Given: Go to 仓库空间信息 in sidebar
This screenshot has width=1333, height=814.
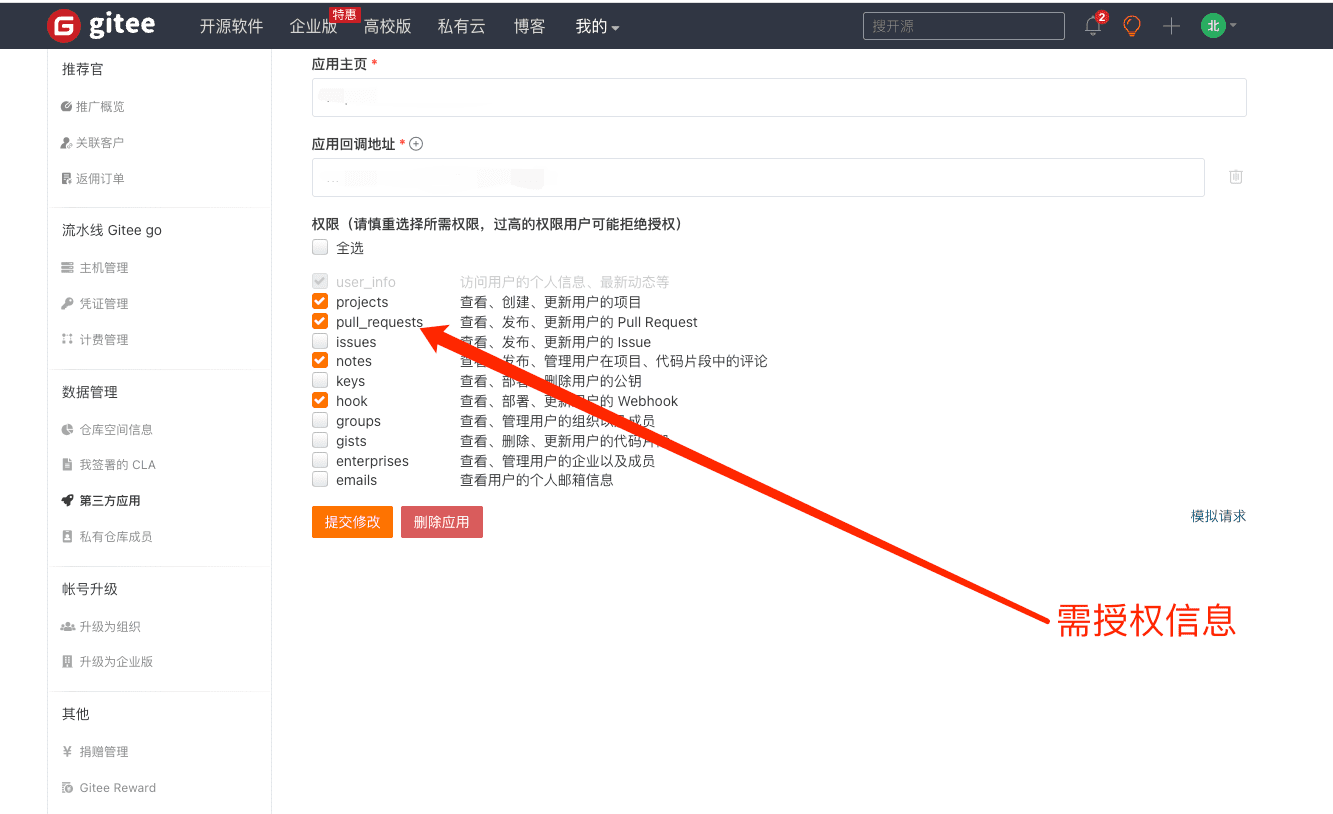Looking at the screenshot, I should click(116, 430).
